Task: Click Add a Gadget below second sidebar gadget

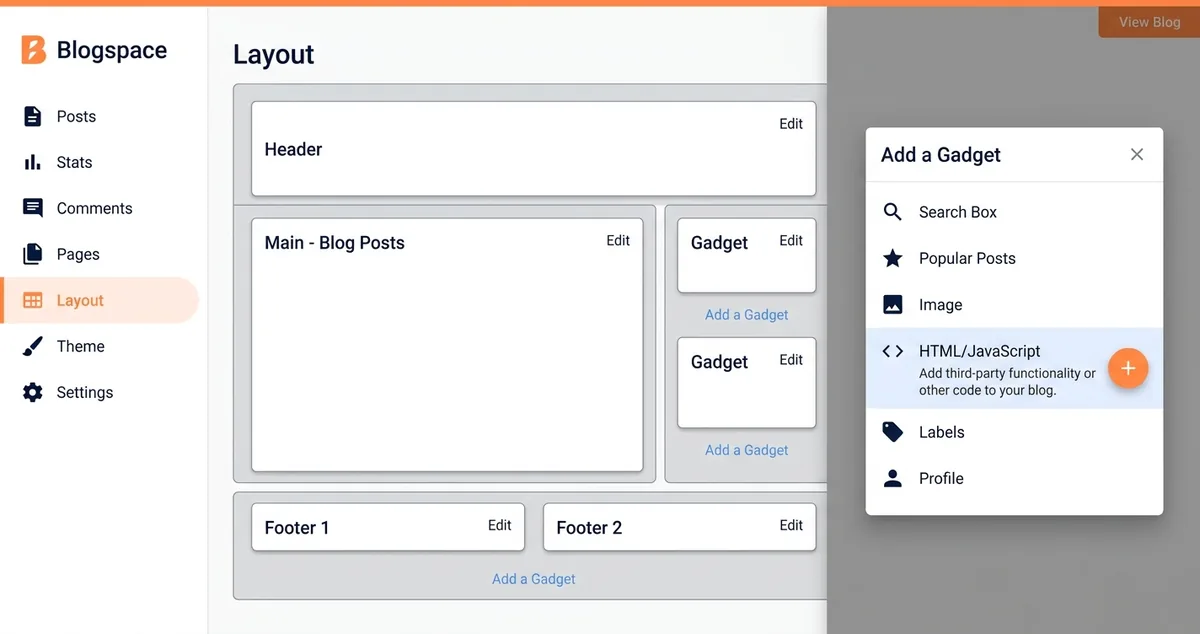Action: pos(746,450)
